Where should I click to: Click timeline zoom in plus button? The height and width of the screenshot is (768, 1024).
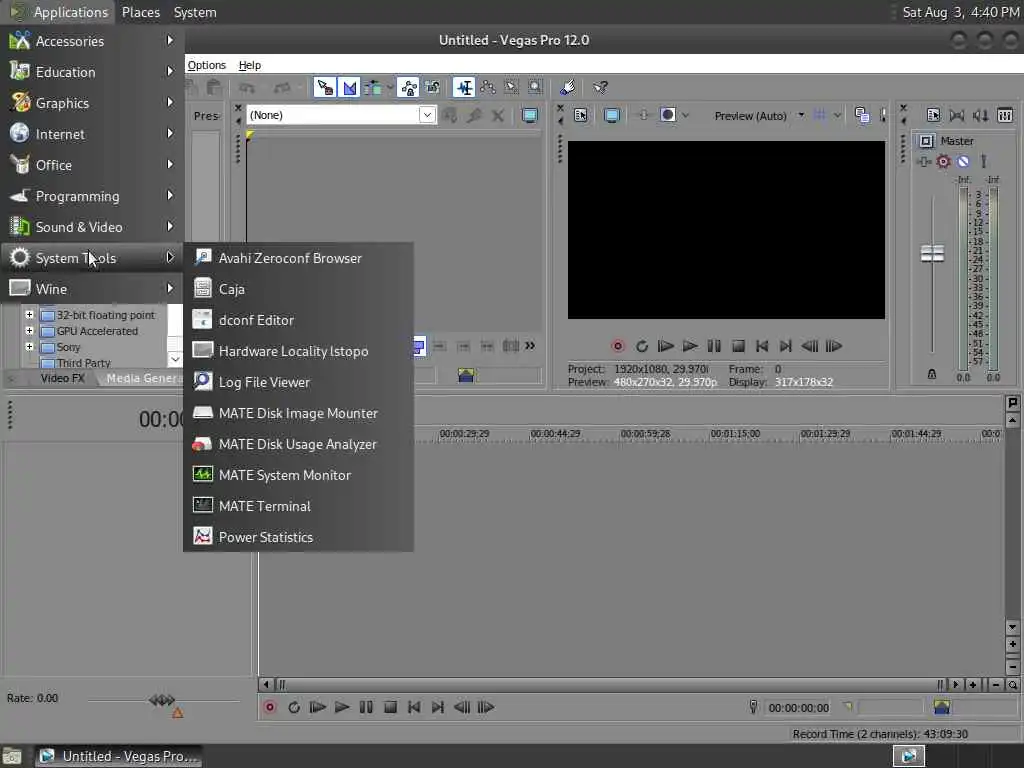(972, 684)
